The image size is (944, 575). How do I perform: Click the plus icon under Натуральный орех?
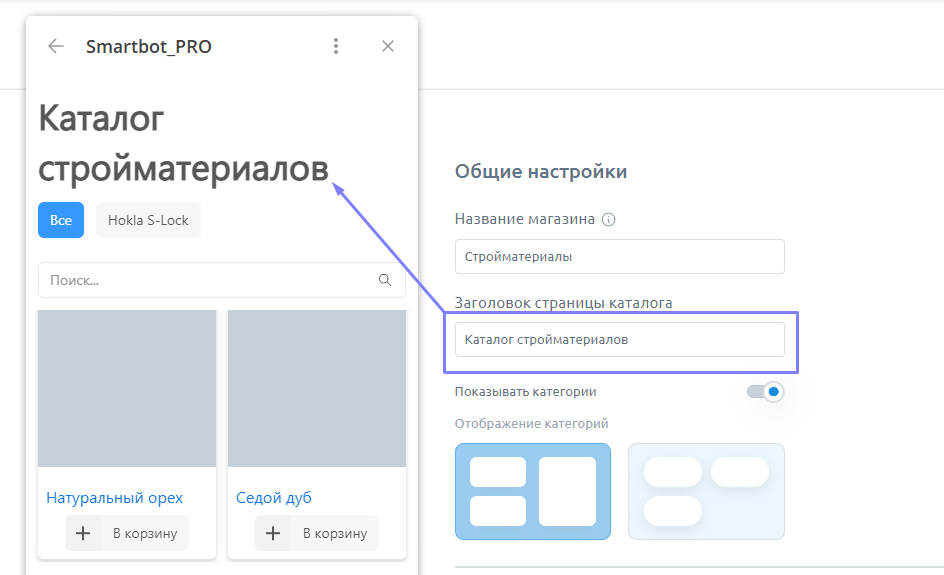(x=83, y=533)
